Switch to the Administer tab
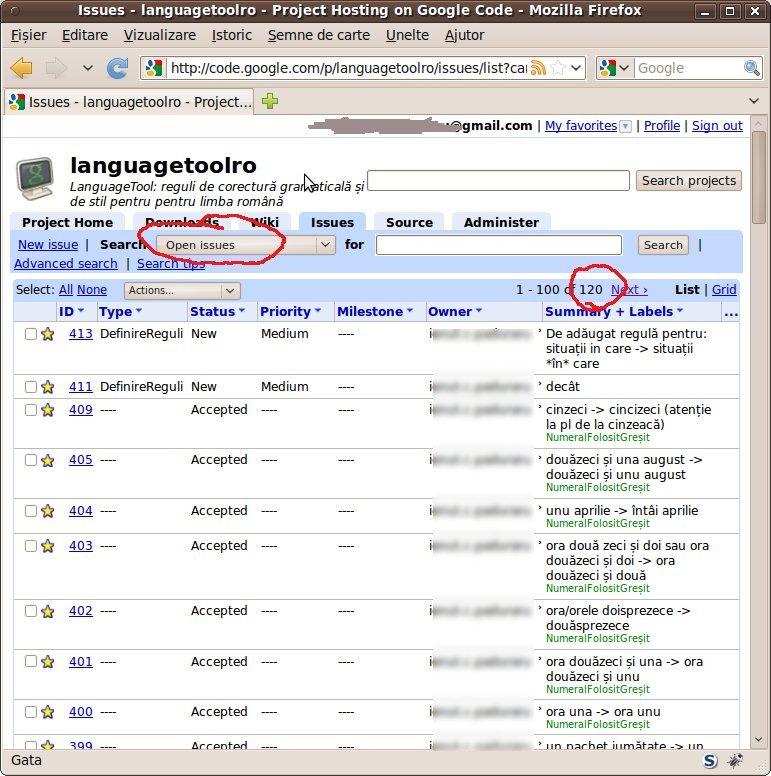This screenshot has height=776, width=771. [501, 222]
